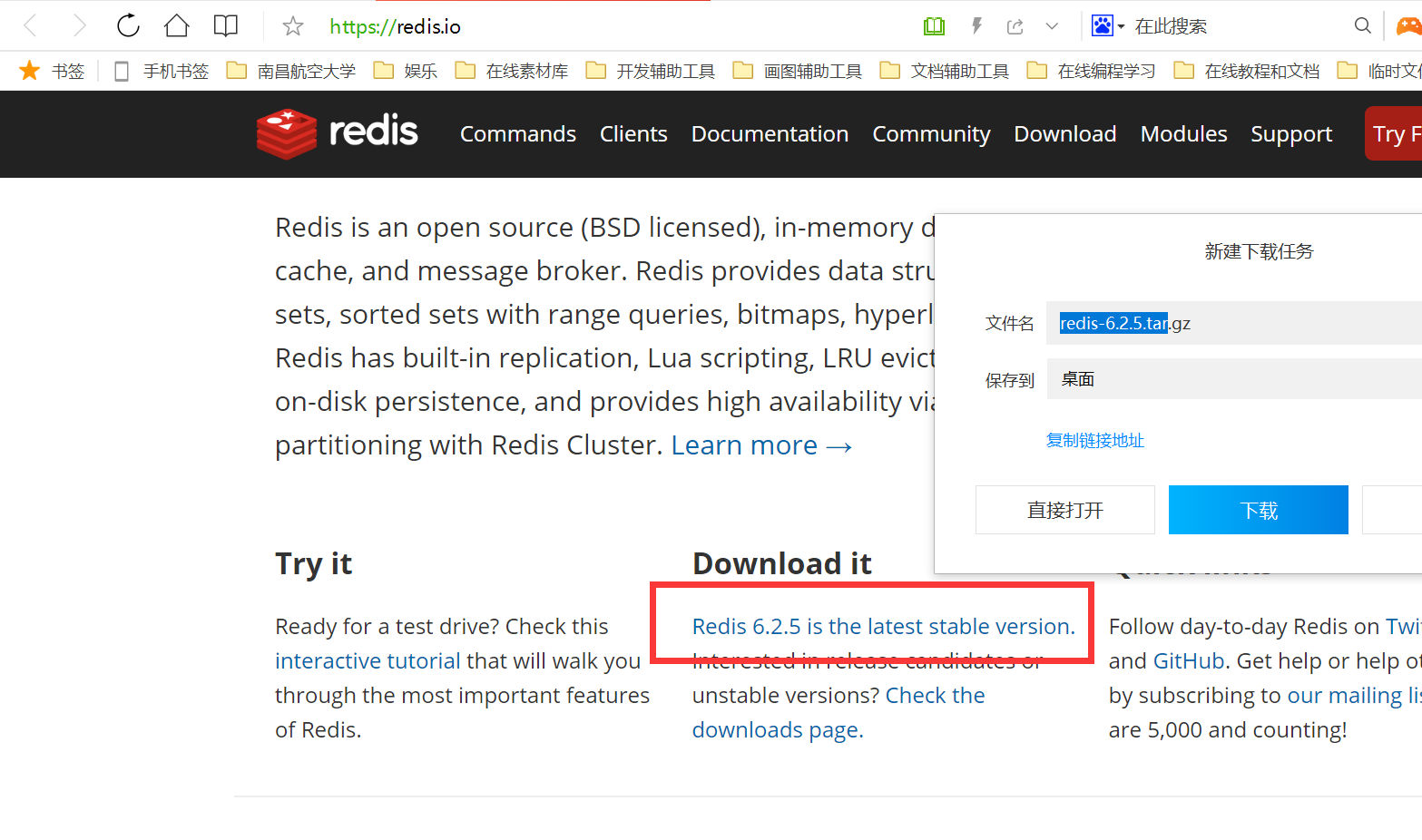Click the 新建下载任务 dialog title
The width and height of the screenshot is (1422, 840).
(x=1260, y=252)
